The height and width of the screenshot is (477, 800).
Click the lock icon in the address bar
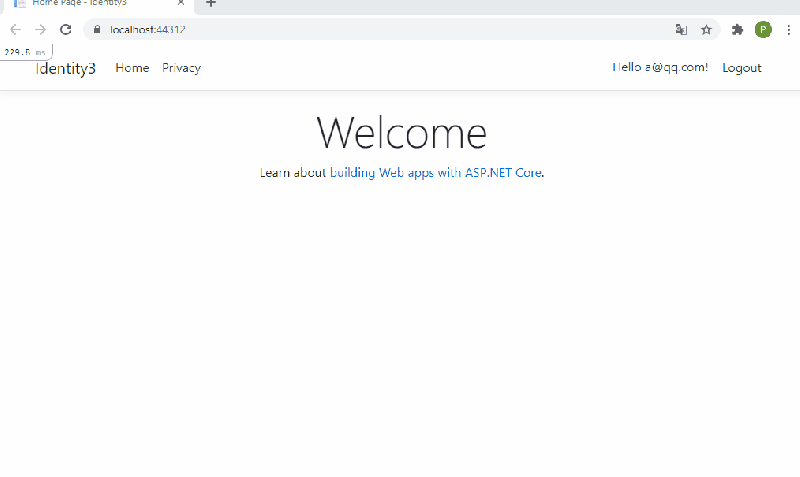click(97, 30)
